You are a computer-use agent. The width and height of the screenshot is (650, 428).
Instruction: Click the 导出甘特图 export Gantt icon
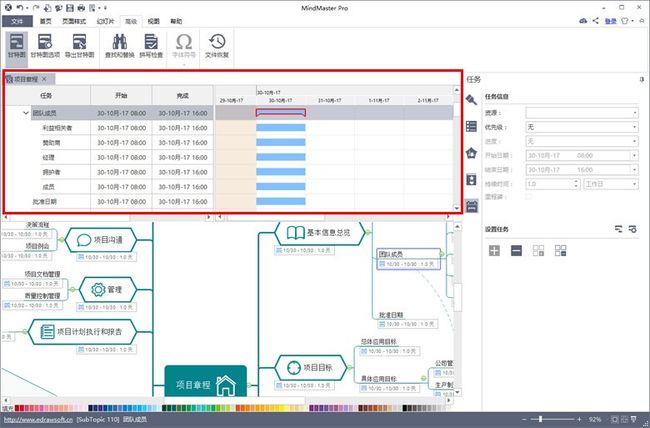click(x=79, y=46)
